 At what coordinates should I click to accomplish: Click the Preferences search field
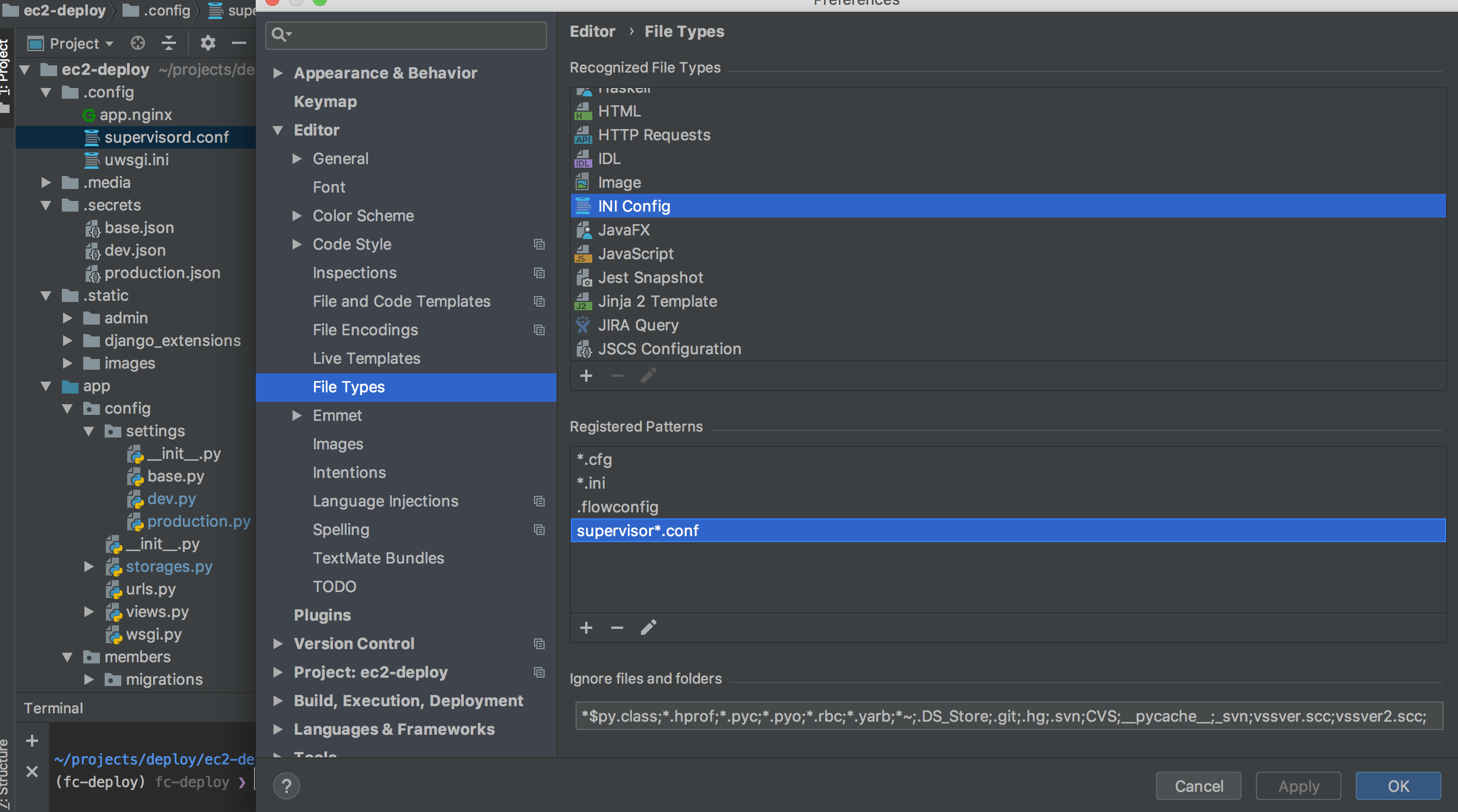pos(406,35)
